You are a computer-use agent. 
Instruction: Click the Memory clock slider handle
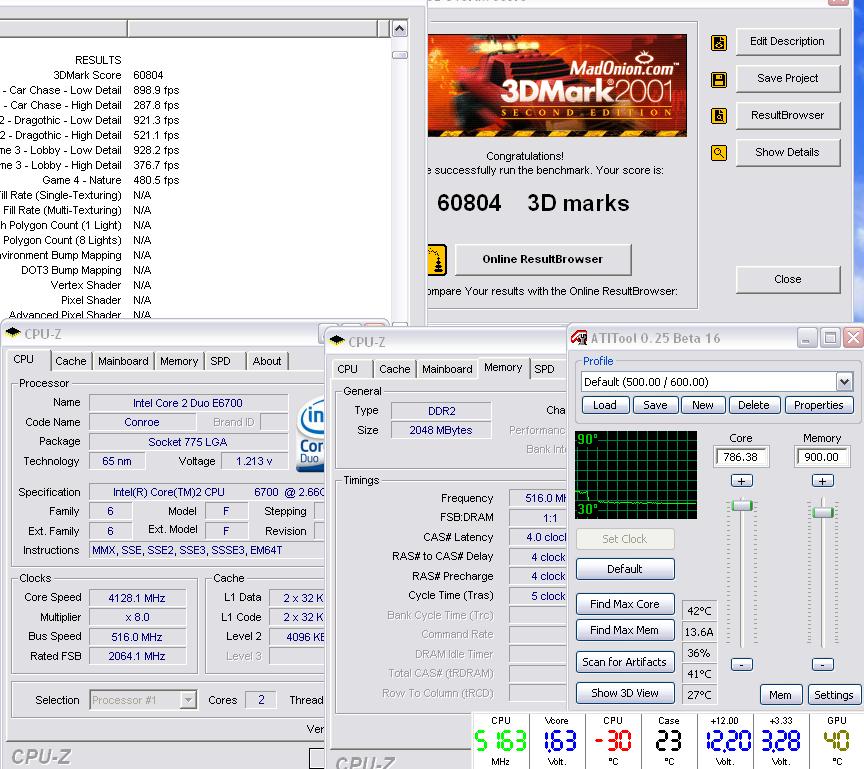(823, 512)
